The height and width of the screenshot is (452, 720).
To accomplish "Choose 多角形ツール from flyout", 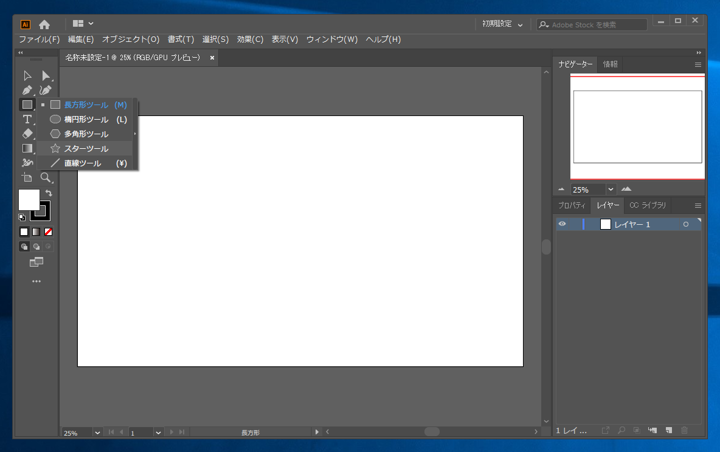I will coord(86,134).
